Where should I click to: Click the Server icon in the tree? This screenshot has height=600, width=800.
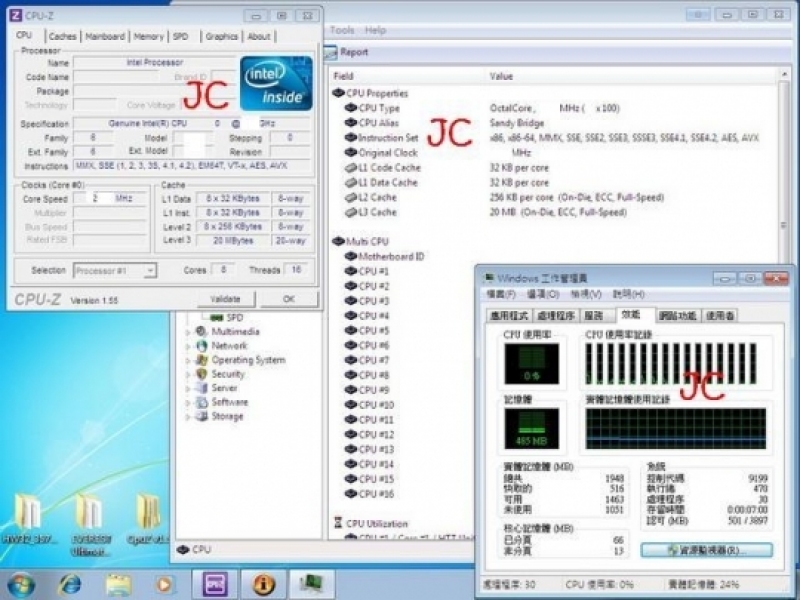coord(201,388)
